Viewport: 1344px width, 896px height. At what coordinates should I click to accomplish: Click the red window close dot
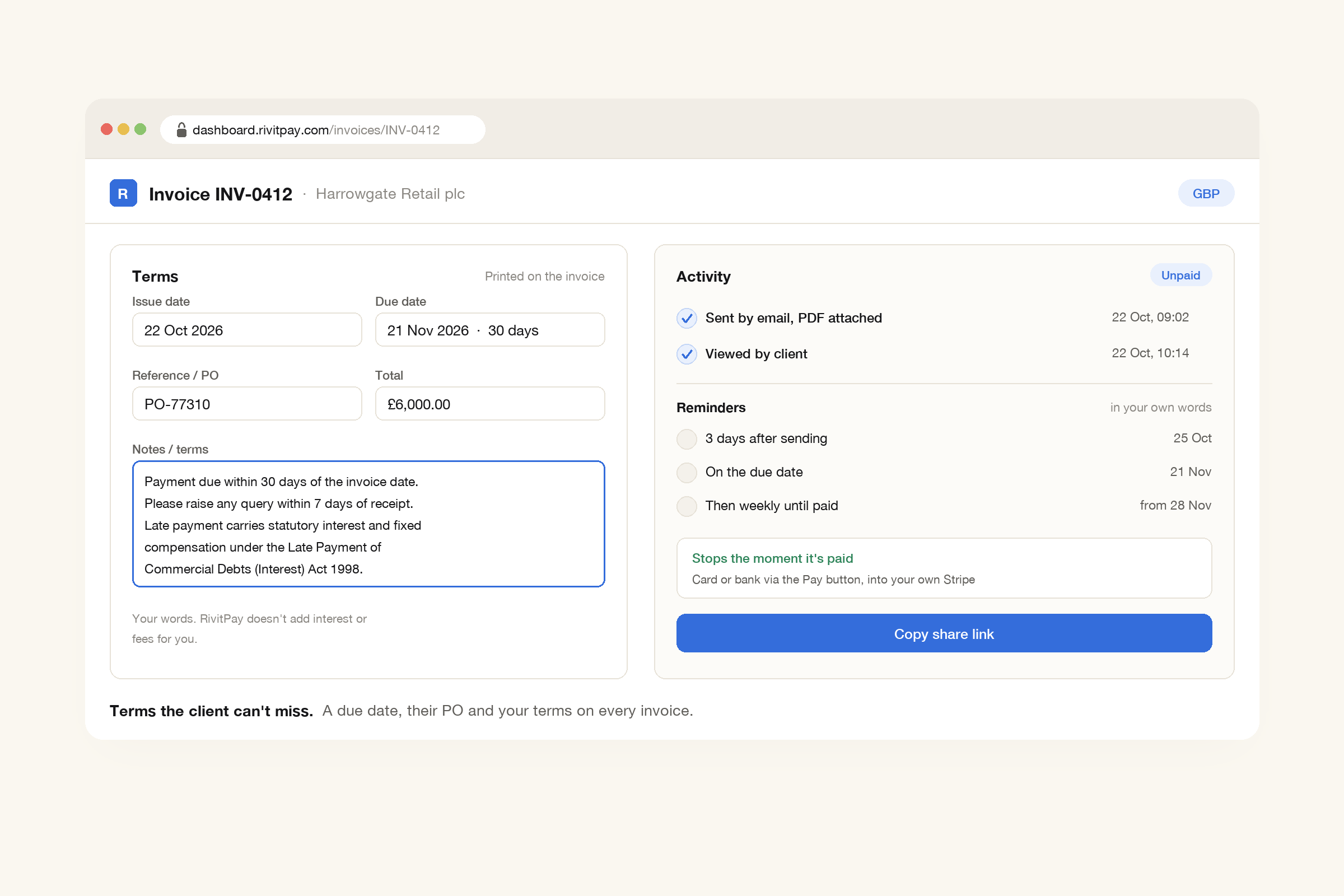pyautogui.click(x=106, y=129)
